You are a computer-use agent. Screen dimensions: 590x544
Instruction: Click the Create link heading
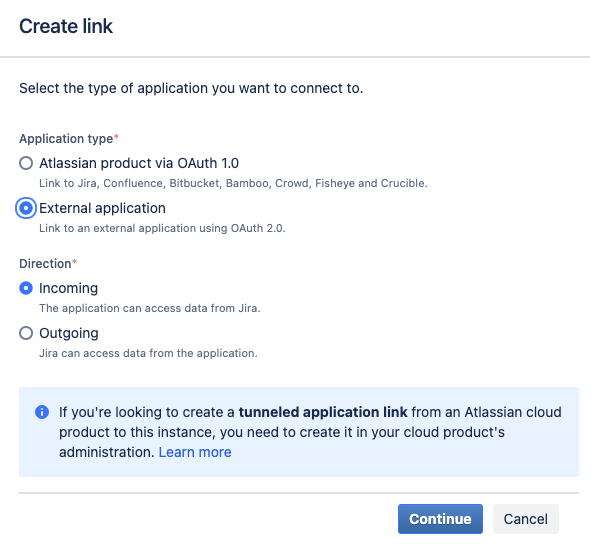click(x=66, y=26)
